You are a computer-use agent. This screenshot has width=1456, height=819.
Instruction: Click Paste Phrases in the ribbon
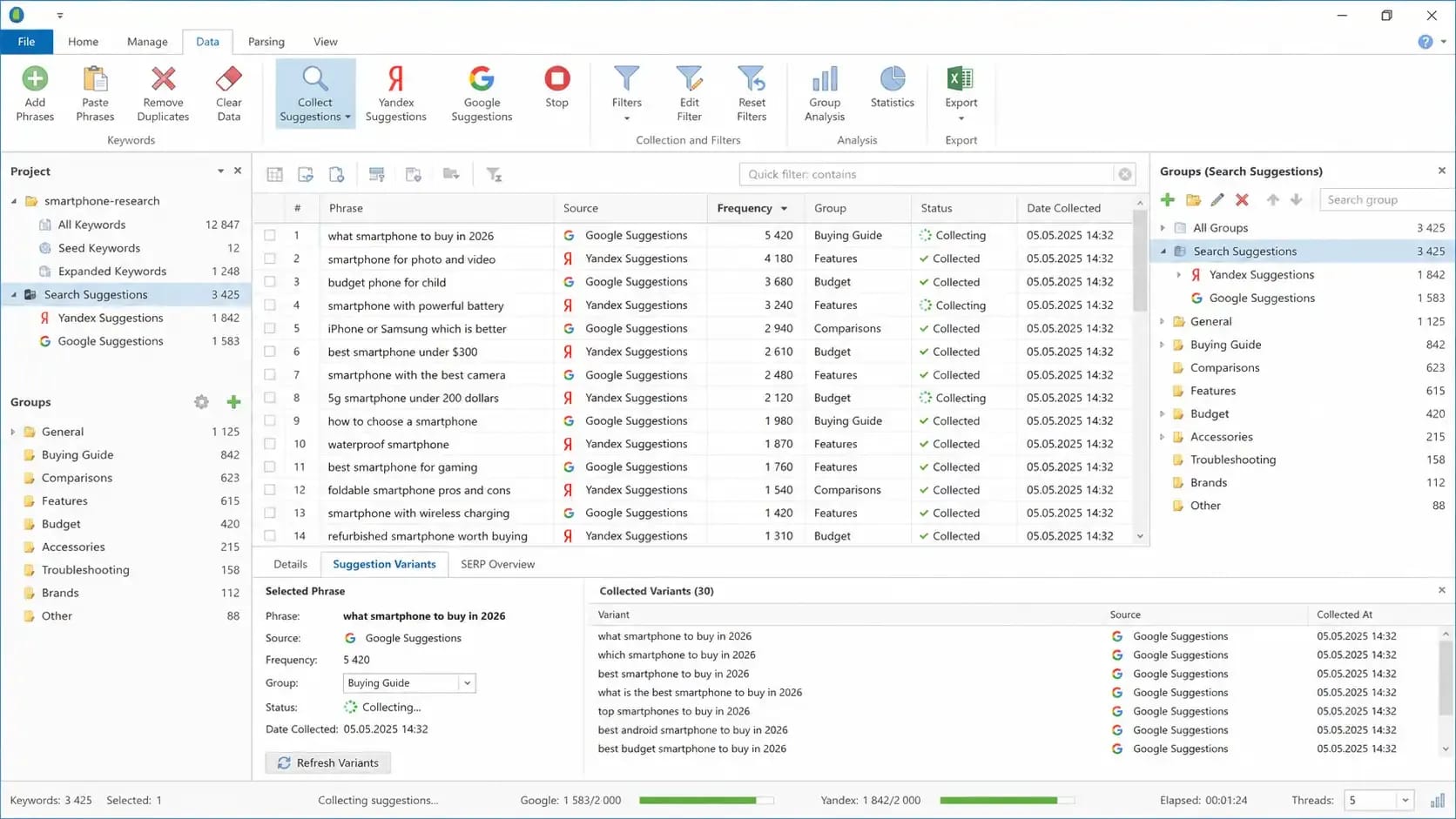[95, 94]
